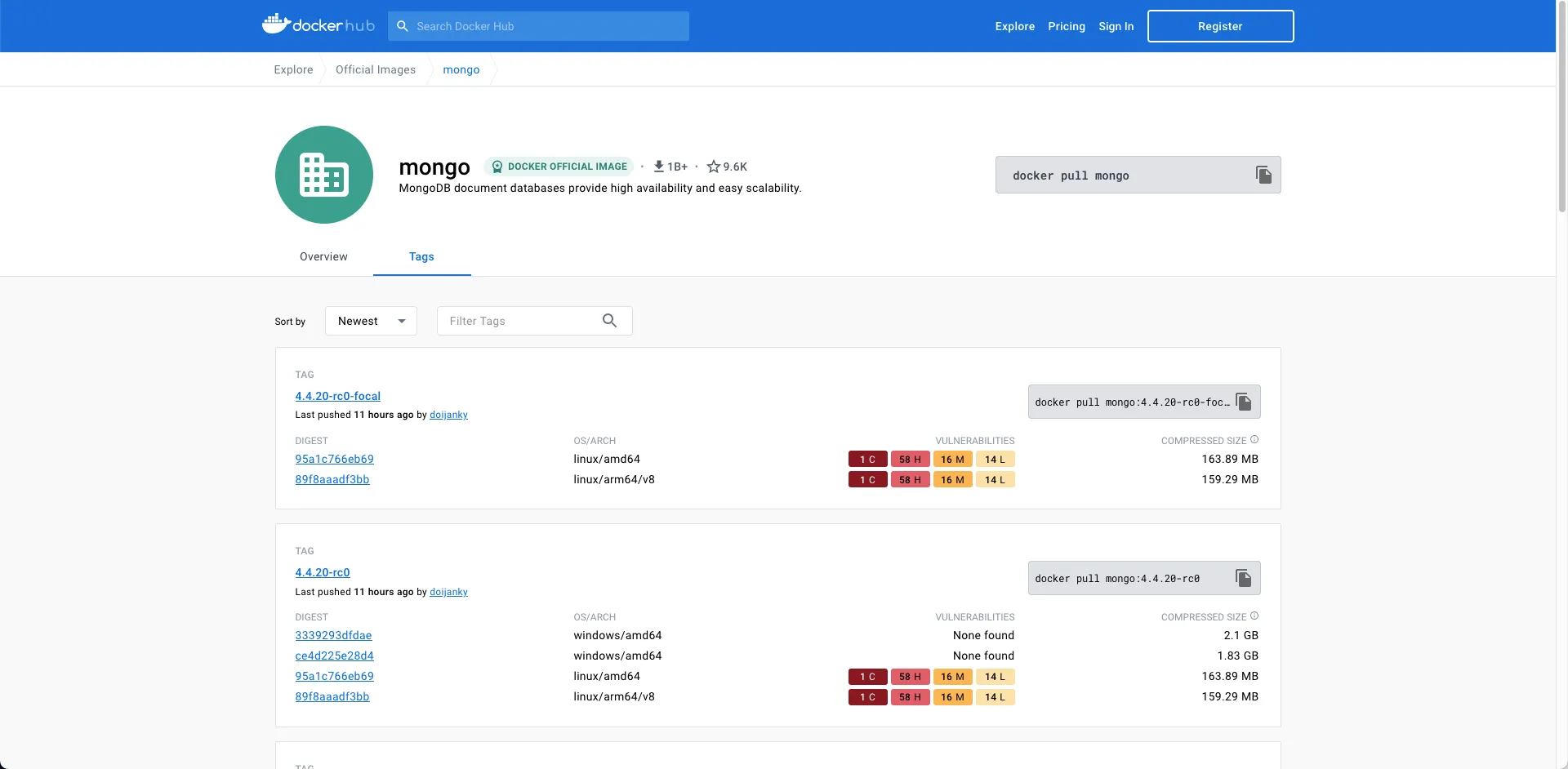
Task: Switch to the Overview tab
Action: pyautogui.click(x=323, y=256)
